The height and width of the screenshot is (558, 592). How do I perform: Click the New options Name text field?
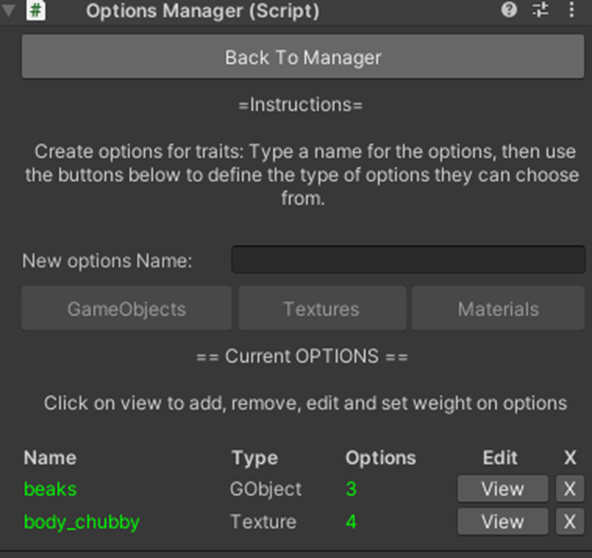pyautogui.click(x=408, y=260)
